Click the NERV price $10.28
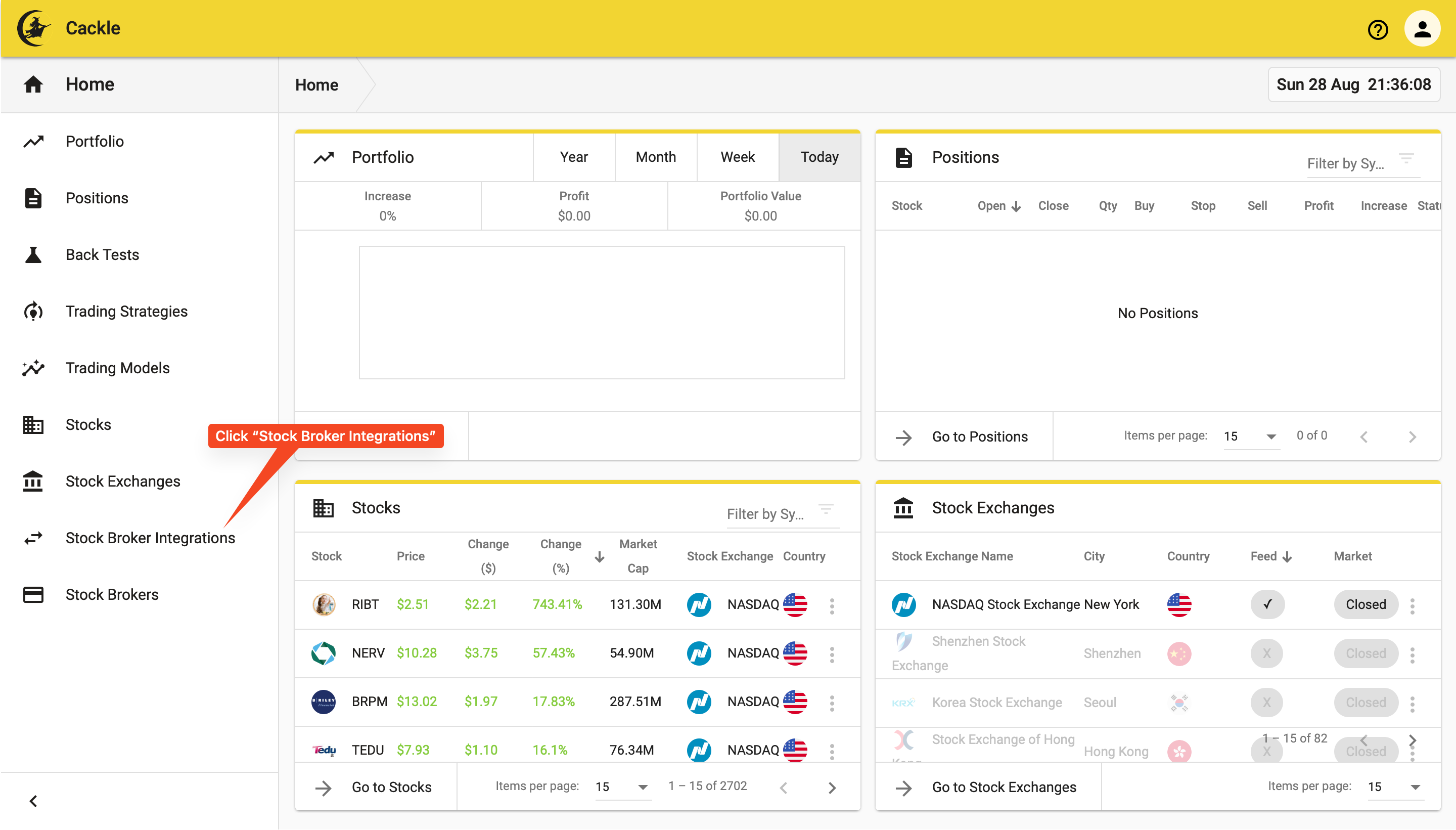This screenshot has width=1456, height=830. [x=417, y=652]
